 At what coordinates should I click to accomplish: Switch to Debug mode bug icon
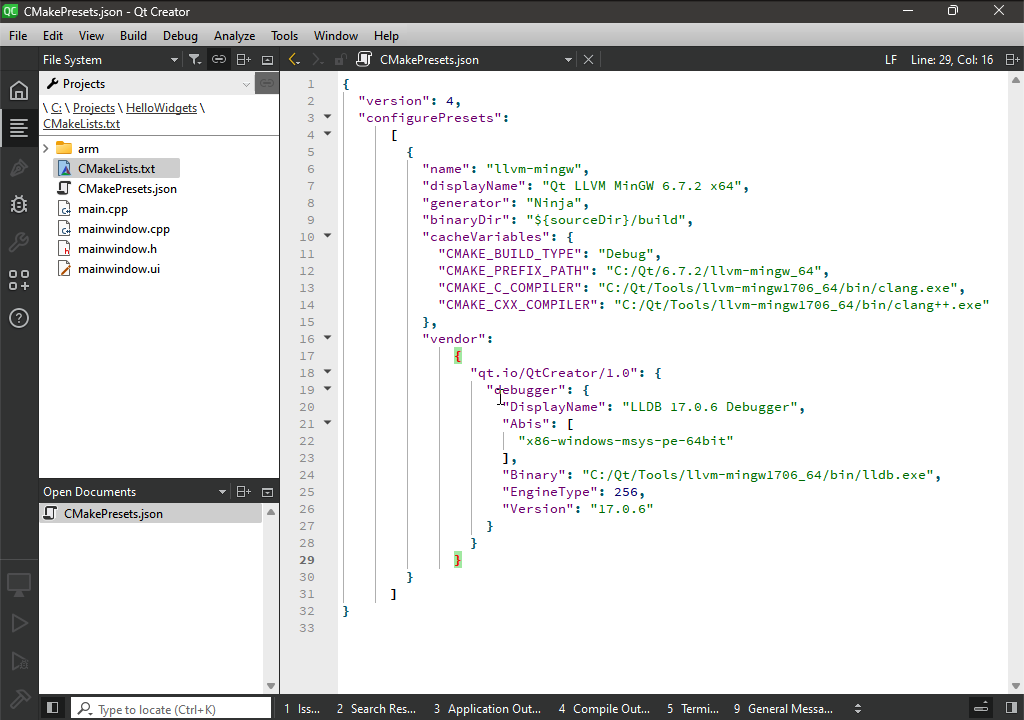[x=19, y=205]
